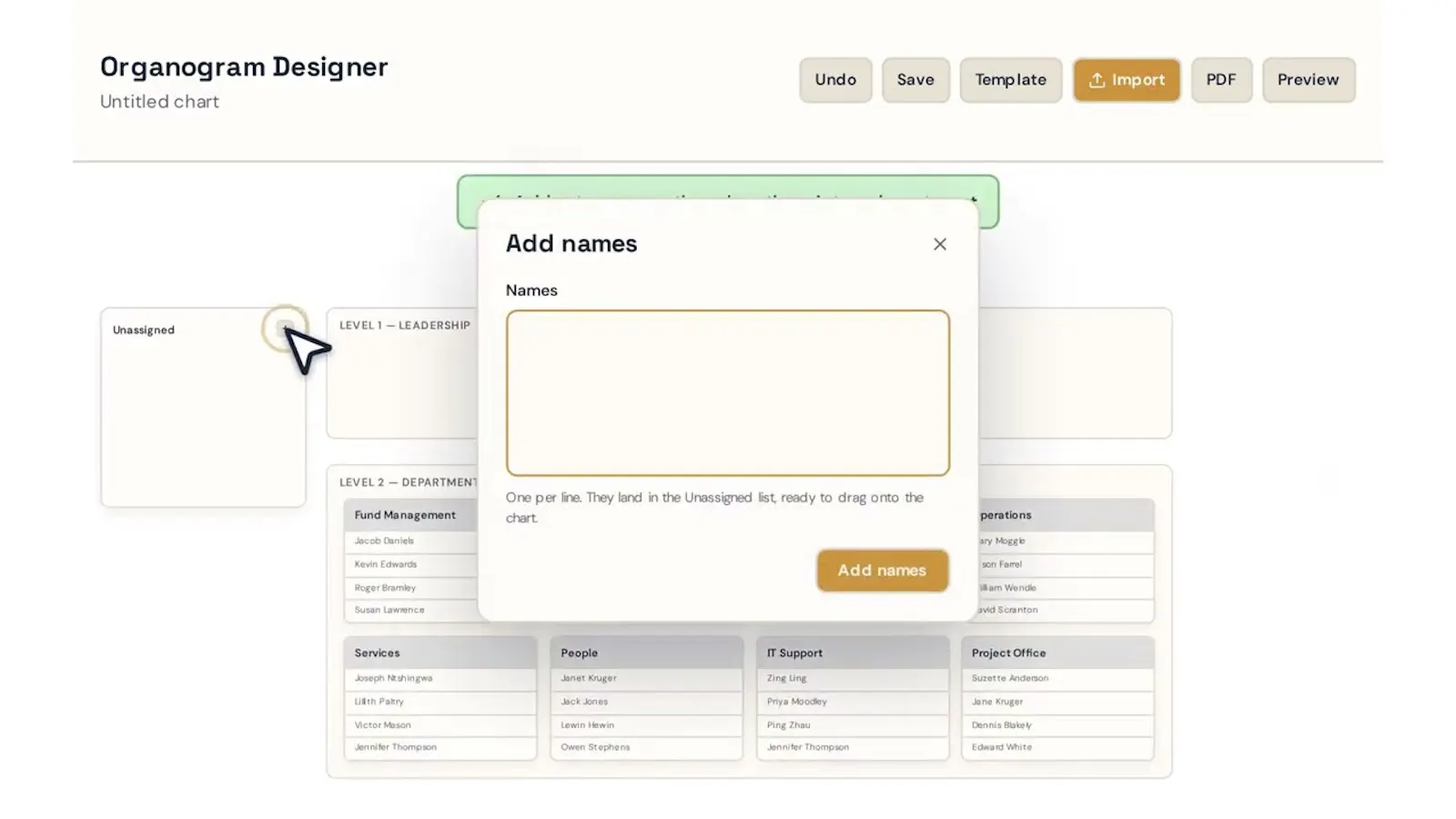Image resolution: width=1456 pixels, height=819 pixels.
Task: Select the People department header
Action: pos(646,652)
